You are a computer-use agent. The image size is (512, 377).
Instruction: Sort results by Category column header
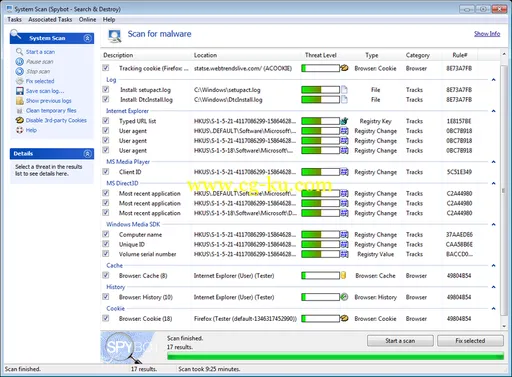pos(417,55)
